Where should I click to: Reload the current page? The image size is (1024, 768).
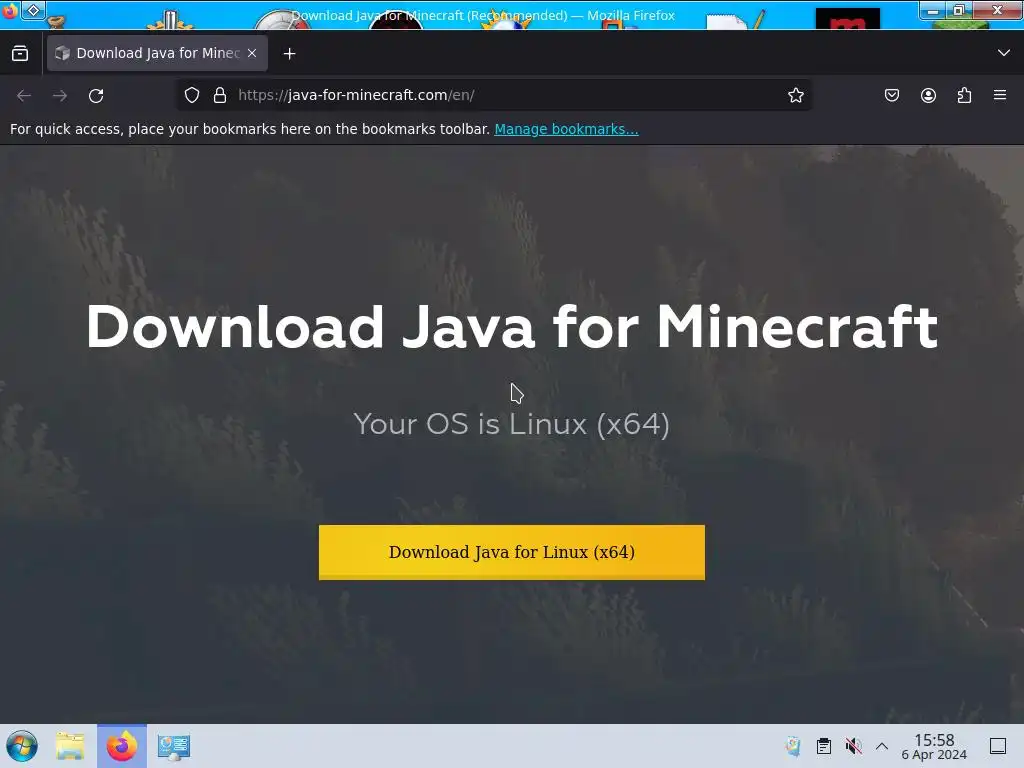tap(96, 95)
